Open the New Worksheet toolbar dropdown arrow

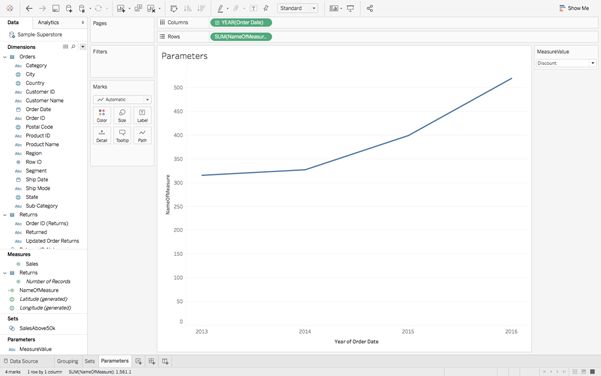click(x=129, y=8)
